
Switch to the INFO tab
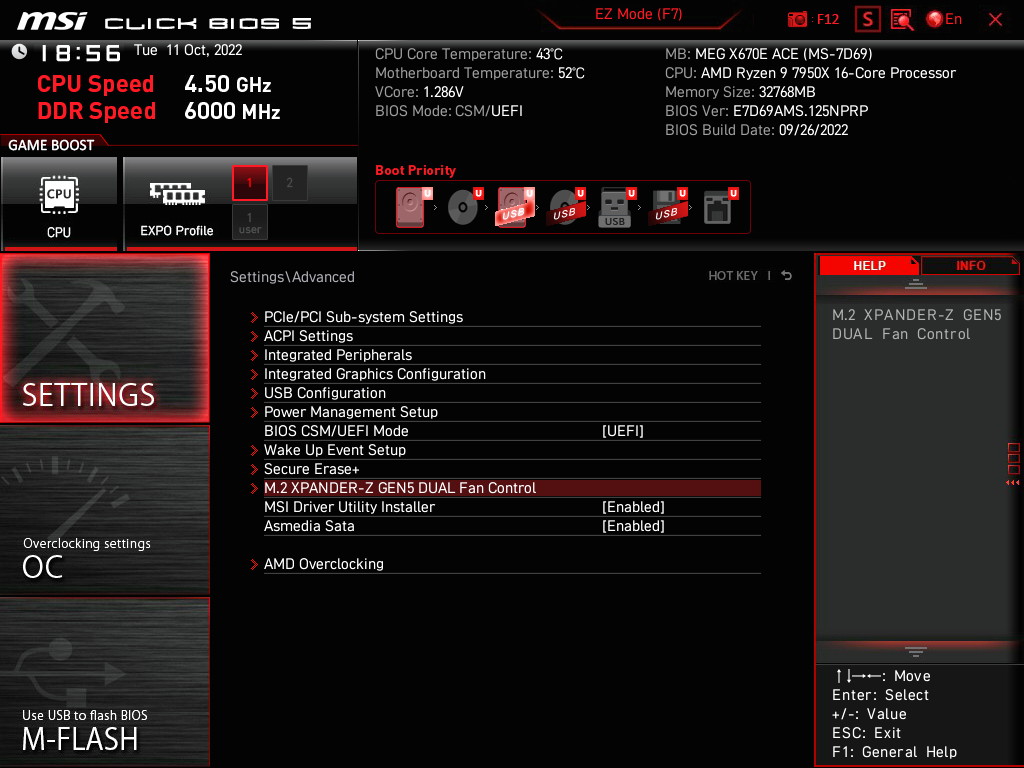(x=970, y=265)
